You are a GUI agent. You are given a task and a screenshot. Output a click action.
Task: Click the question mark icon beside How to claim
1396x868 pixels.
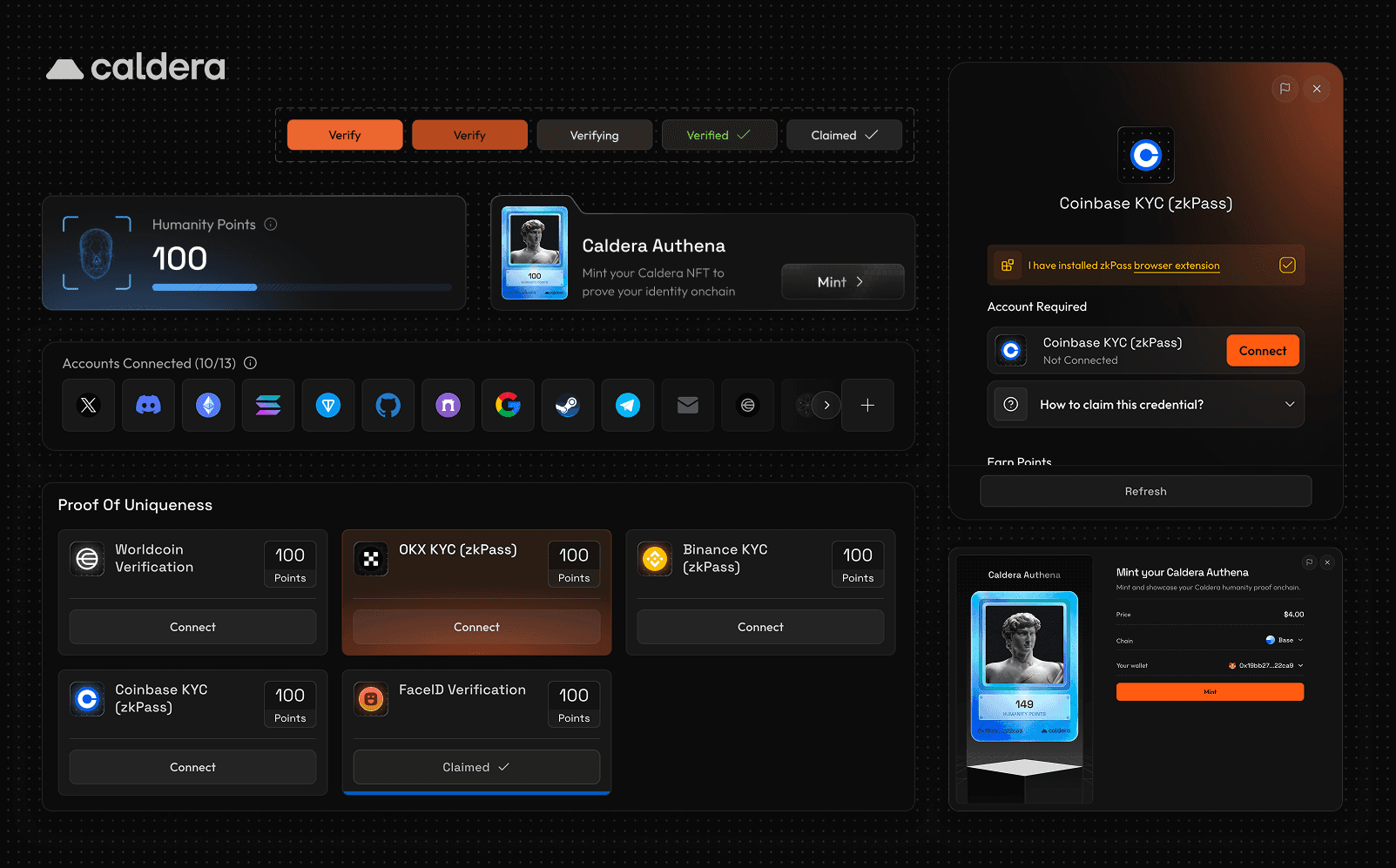1011,404
